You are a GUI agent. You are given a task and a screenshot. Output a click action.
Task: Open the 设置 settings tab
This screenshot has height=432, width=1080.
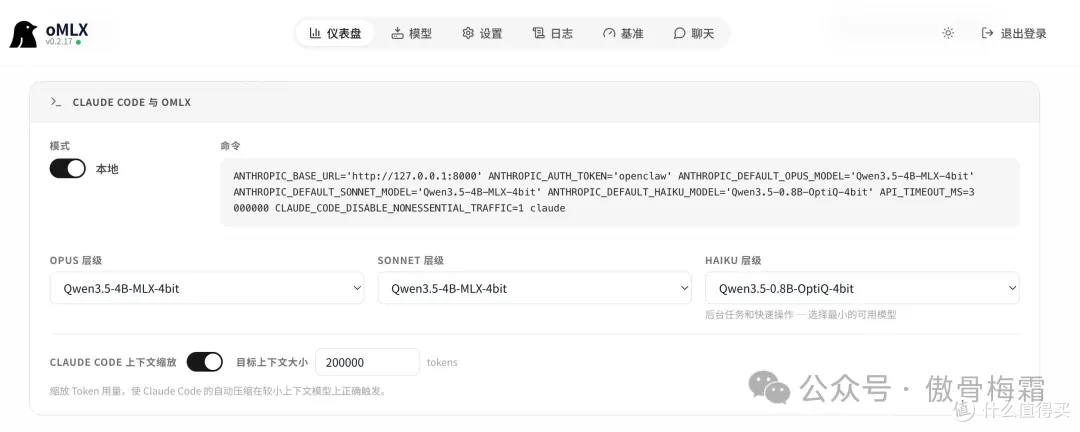point(482,33)
